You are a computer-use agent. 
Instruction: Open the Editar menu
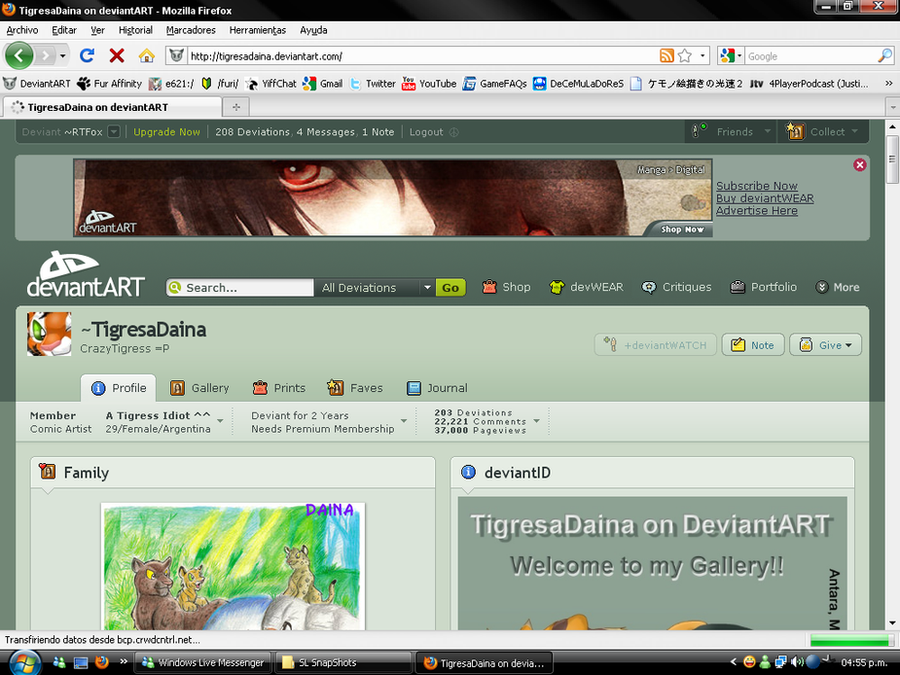(x=64, y=30)
